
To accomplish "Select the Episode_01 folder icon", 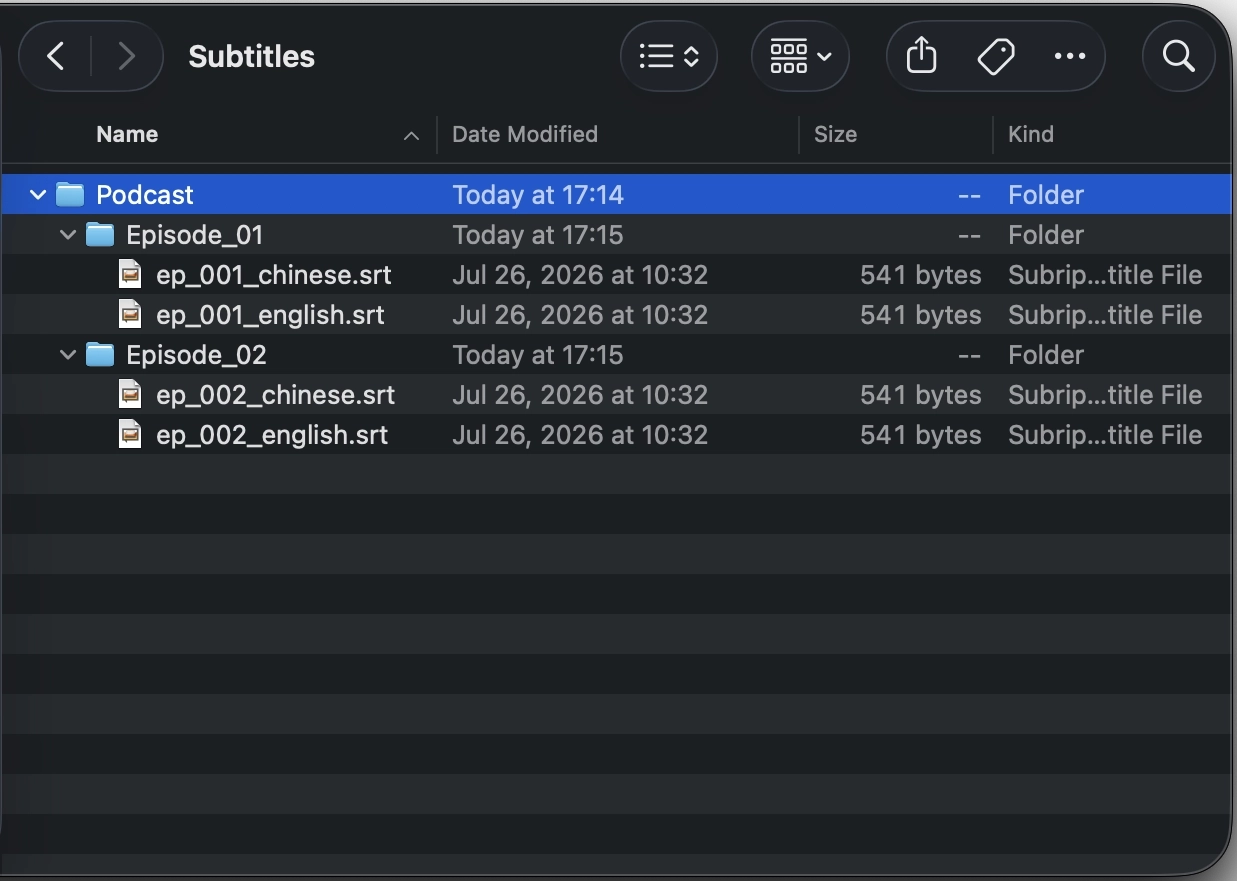I will 100,234.
